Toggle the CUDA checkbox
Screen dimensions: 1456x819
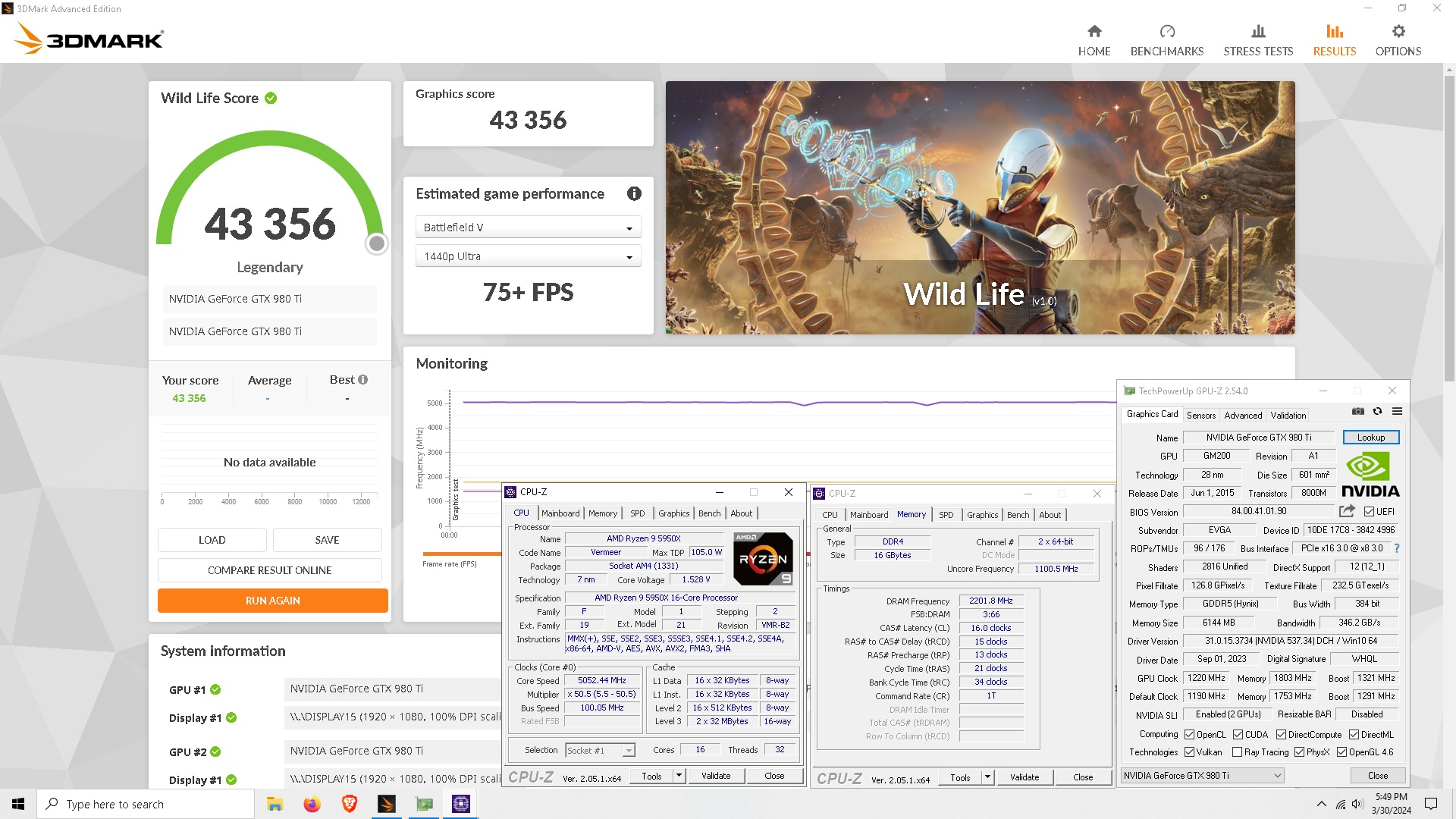(x=1238, y=735)
